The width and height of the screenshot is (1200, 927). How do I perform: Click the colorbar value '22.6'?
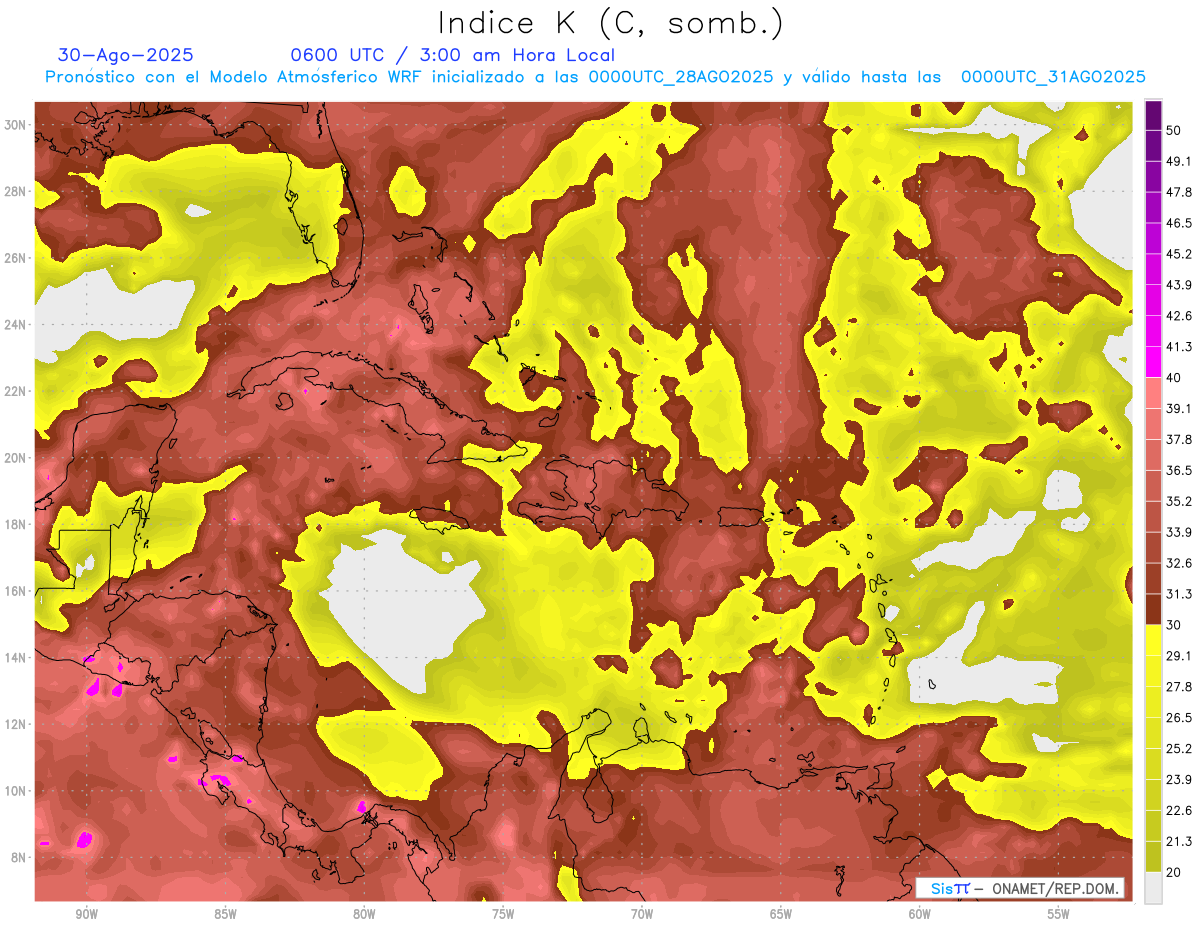point(1178,812)
